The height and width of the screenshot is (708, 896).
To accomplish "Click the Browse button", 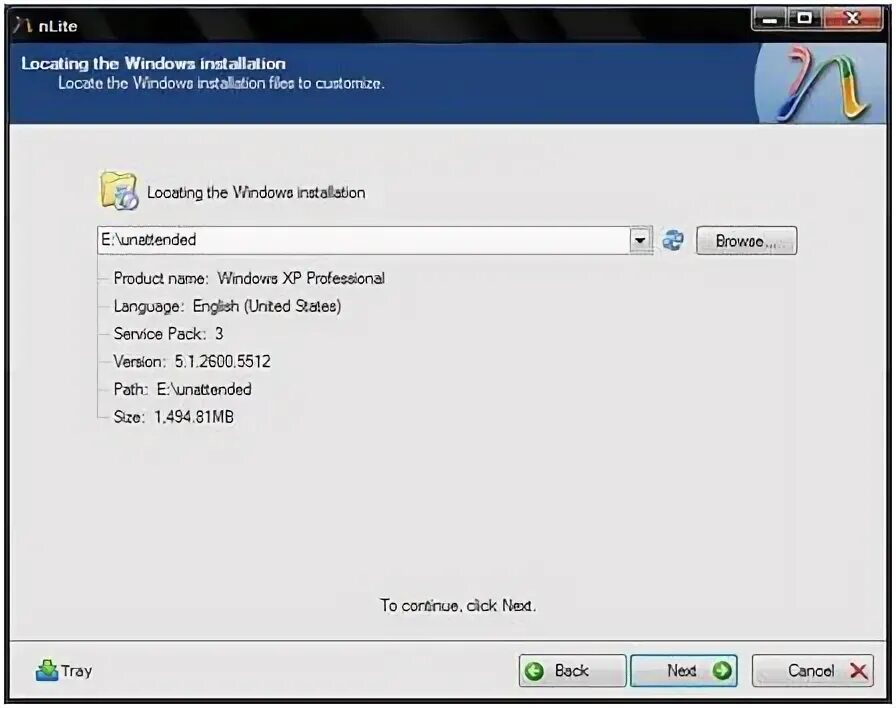I will coord(746,241).
